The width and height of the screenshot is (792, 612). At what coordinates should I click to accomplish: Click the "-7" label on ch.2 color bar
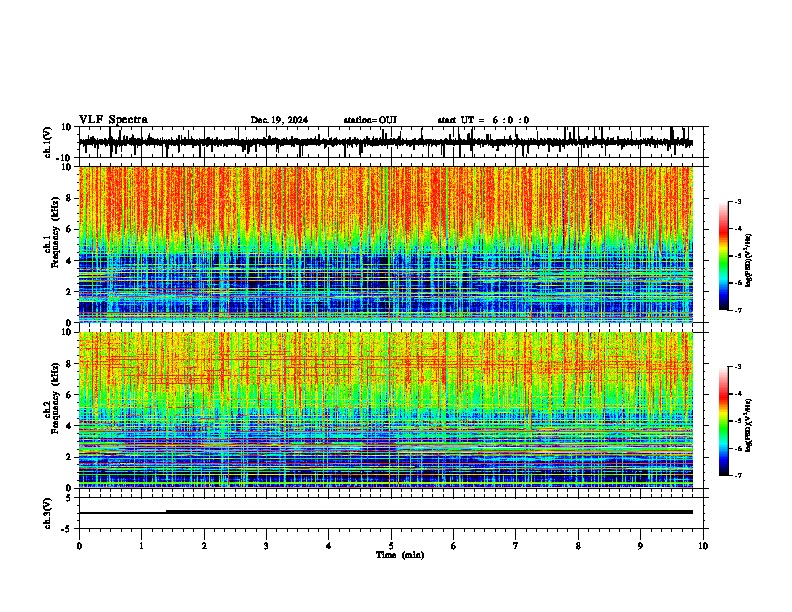click(738, 475)
